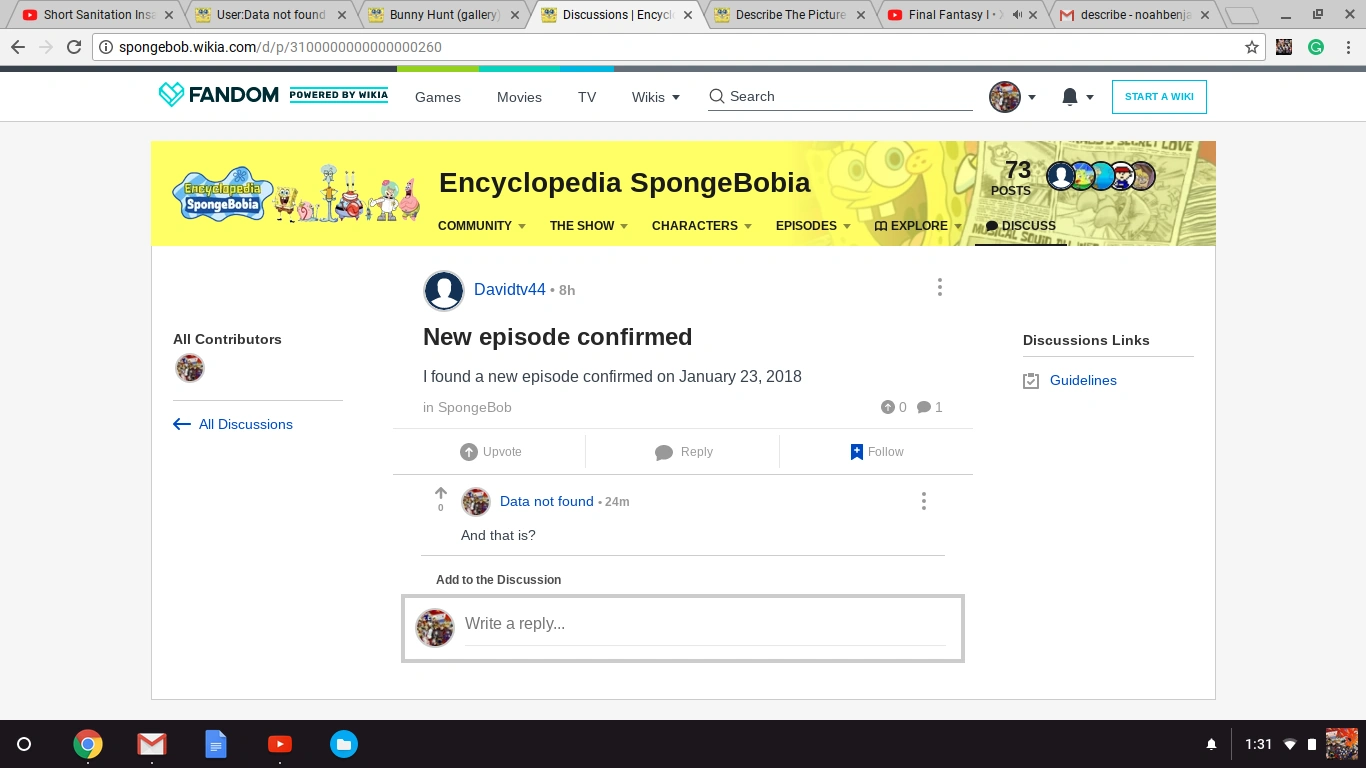The image size is (1366, 768).
Task: Open the notifications bell in Fandom header
Action: click(x=1070, y=97)
